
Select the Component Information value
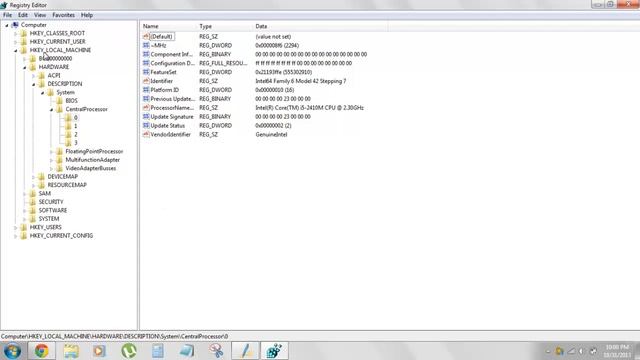pos(171,54)
